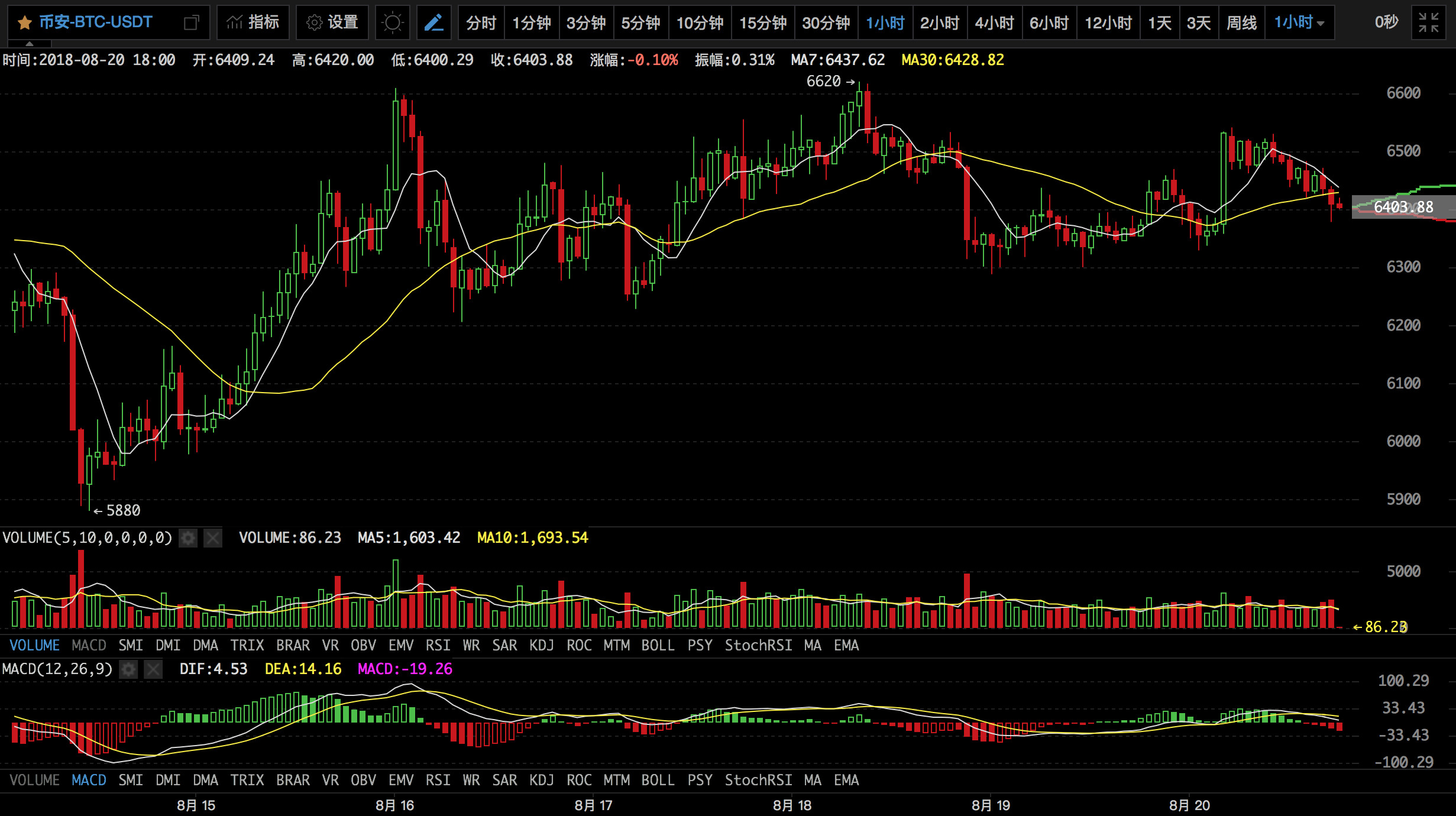
Task: Select DMA in the volume panel indicator row
Action: pyautogui.click(x=205, y=645)
